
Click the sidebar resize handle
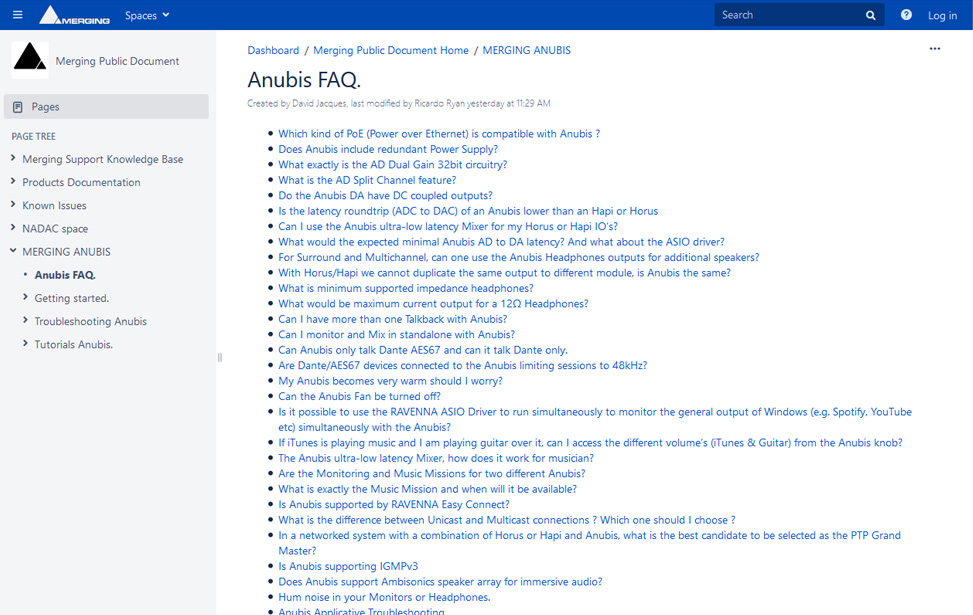click(x=220, y=357)
